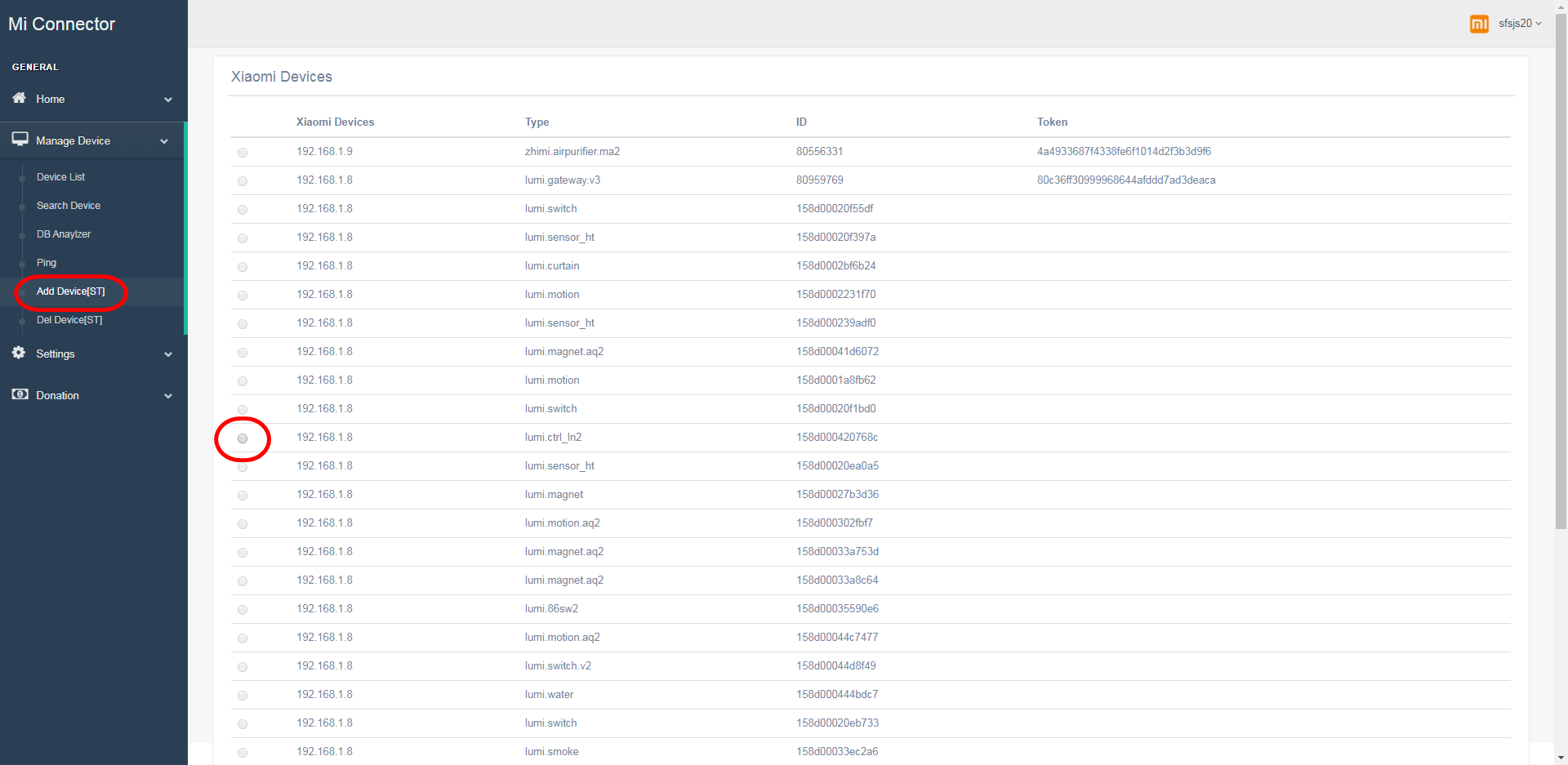Click the Xiaomi Devices panel heading

coord(282,77)
